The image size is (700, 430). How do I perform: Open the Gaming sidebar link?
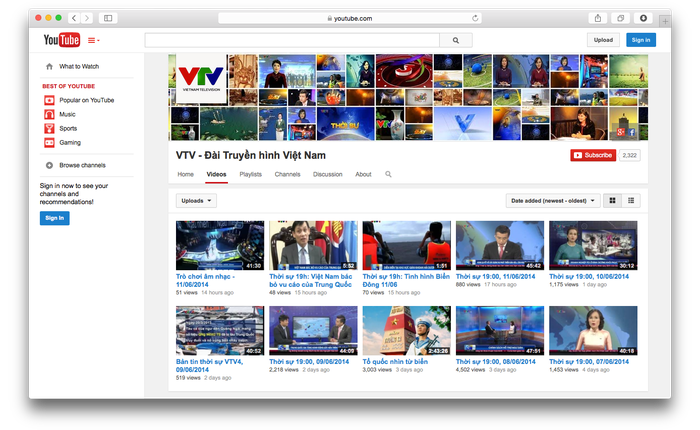[70, 143]
